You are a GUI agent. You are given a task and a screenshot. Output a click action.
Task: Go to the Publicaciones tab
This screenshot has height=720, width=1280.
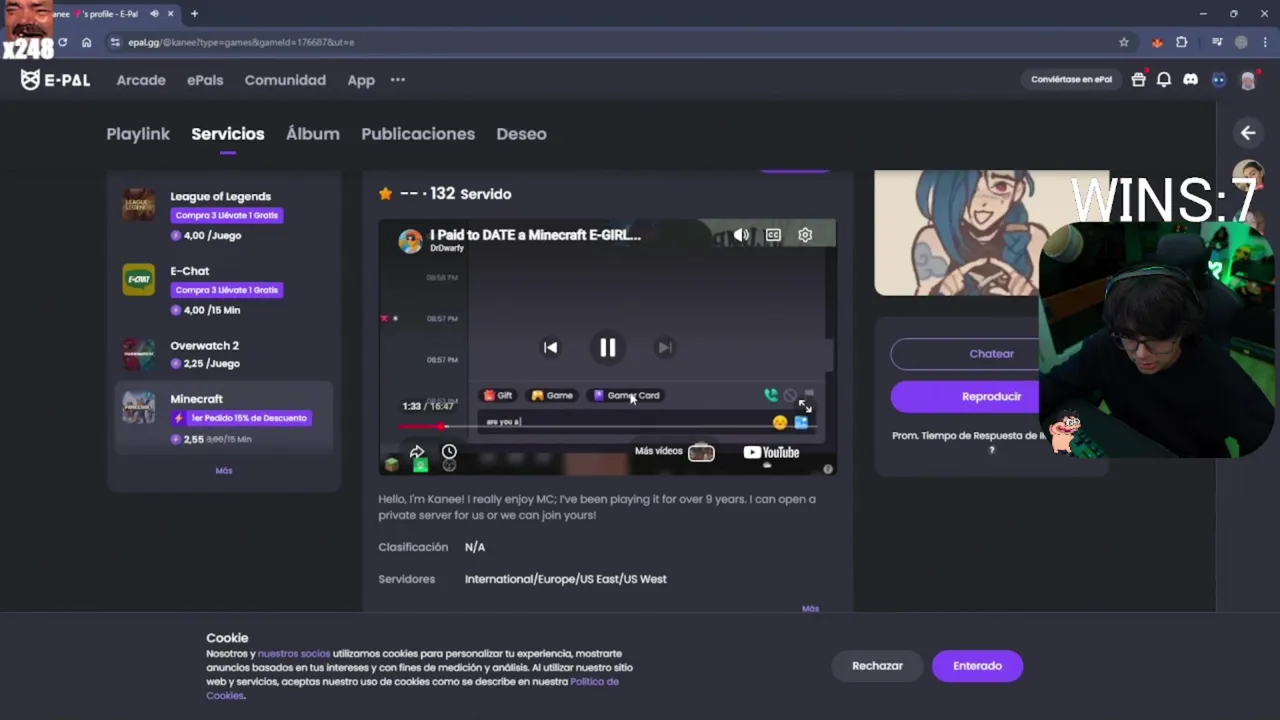pyautogui.click(x=418, y=134)
